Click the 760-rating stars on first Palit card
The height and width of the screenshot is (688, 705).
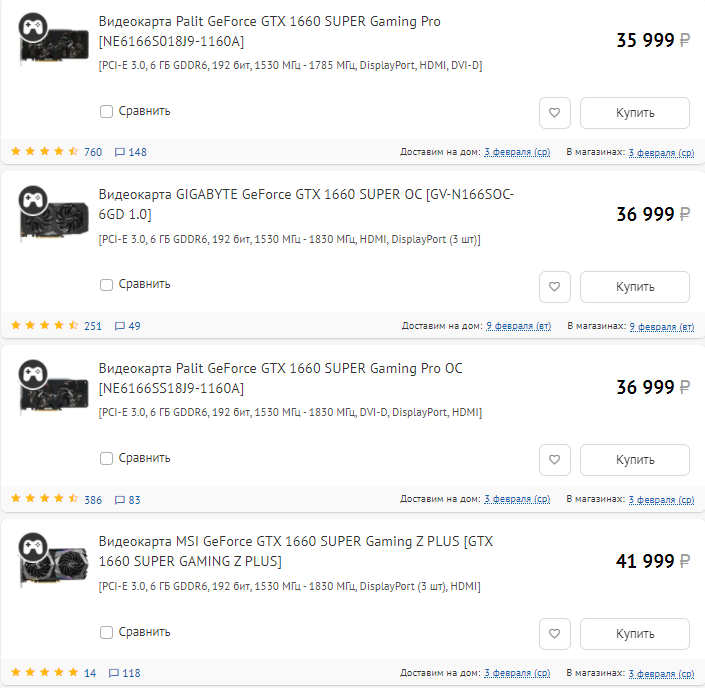(x=44, y=152)
